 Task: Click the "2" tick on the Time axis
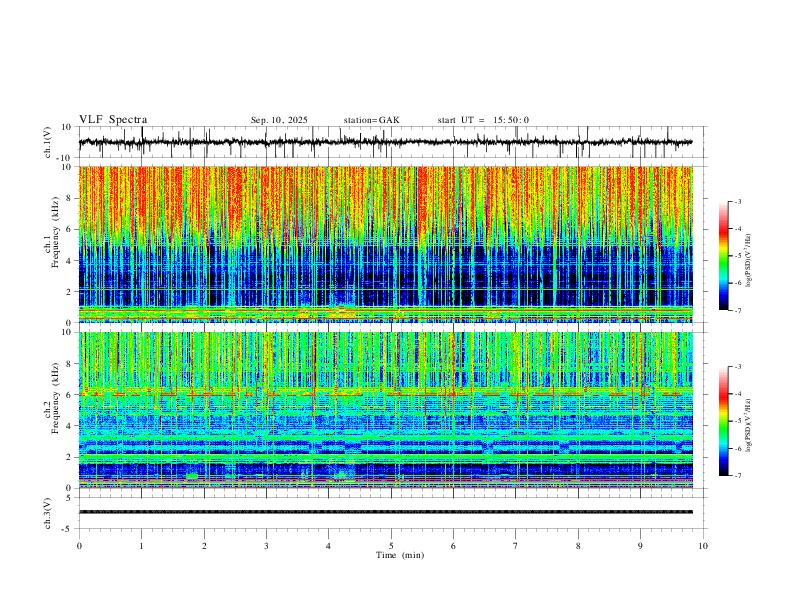click(x=204, y=546)
